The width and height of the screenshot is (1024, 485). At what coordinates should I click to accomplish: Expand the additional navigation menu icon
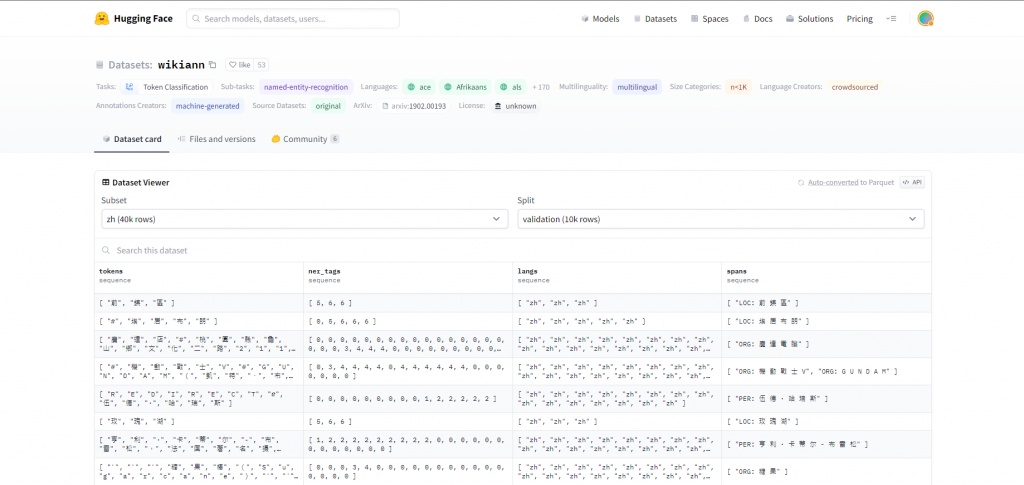(x=891, y=19)
